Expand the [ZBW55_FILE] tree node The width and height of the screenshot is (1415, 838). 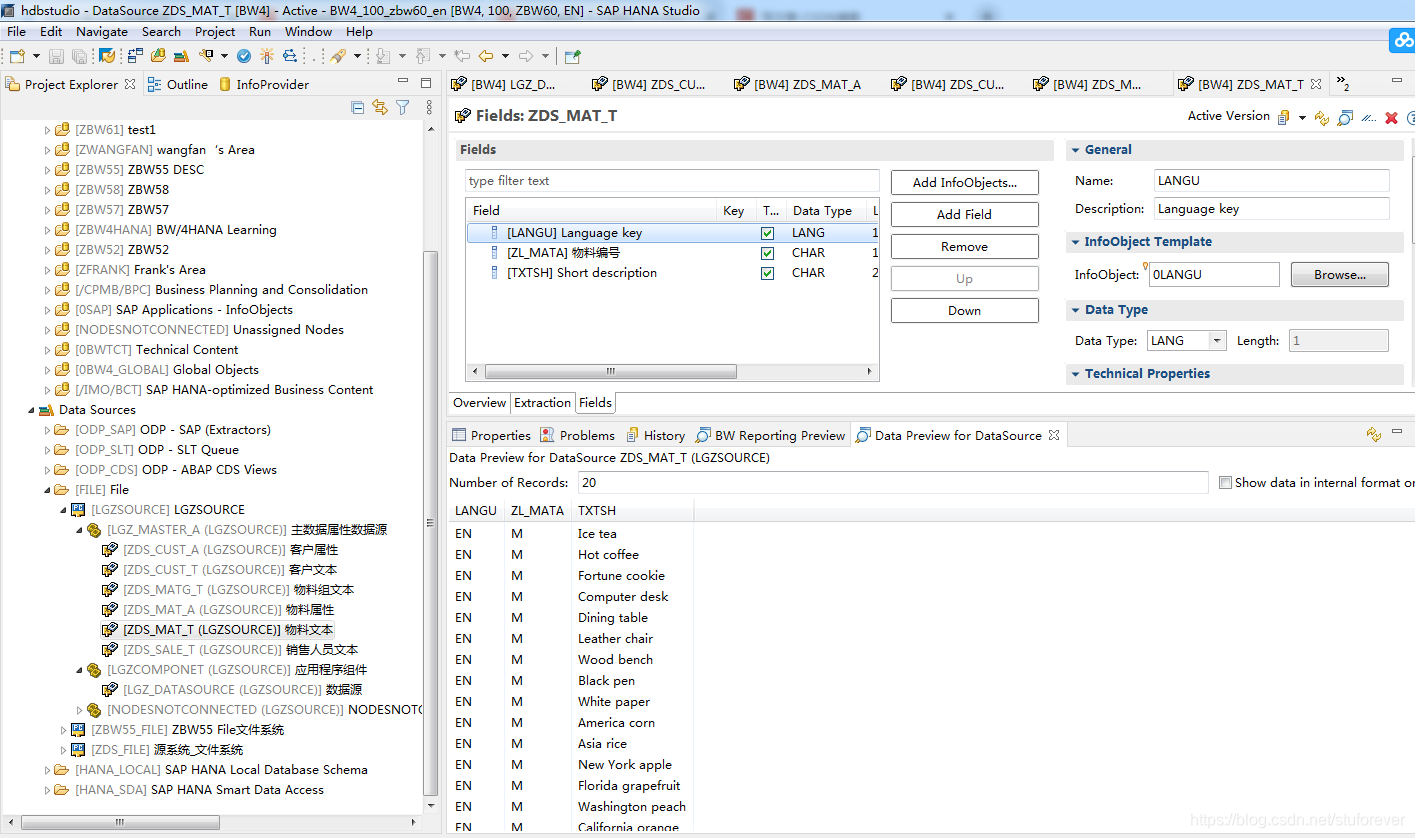[63, 730]
